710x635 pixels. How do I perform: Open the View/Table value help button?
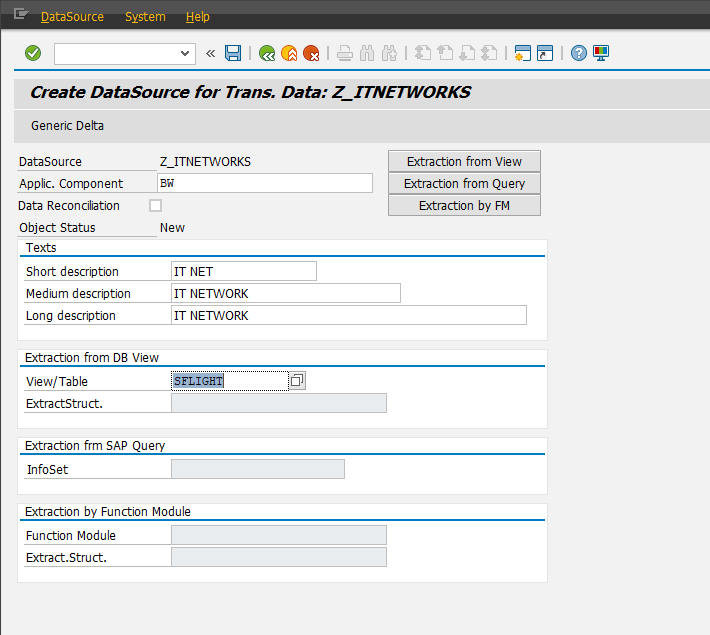coord(297,381)
